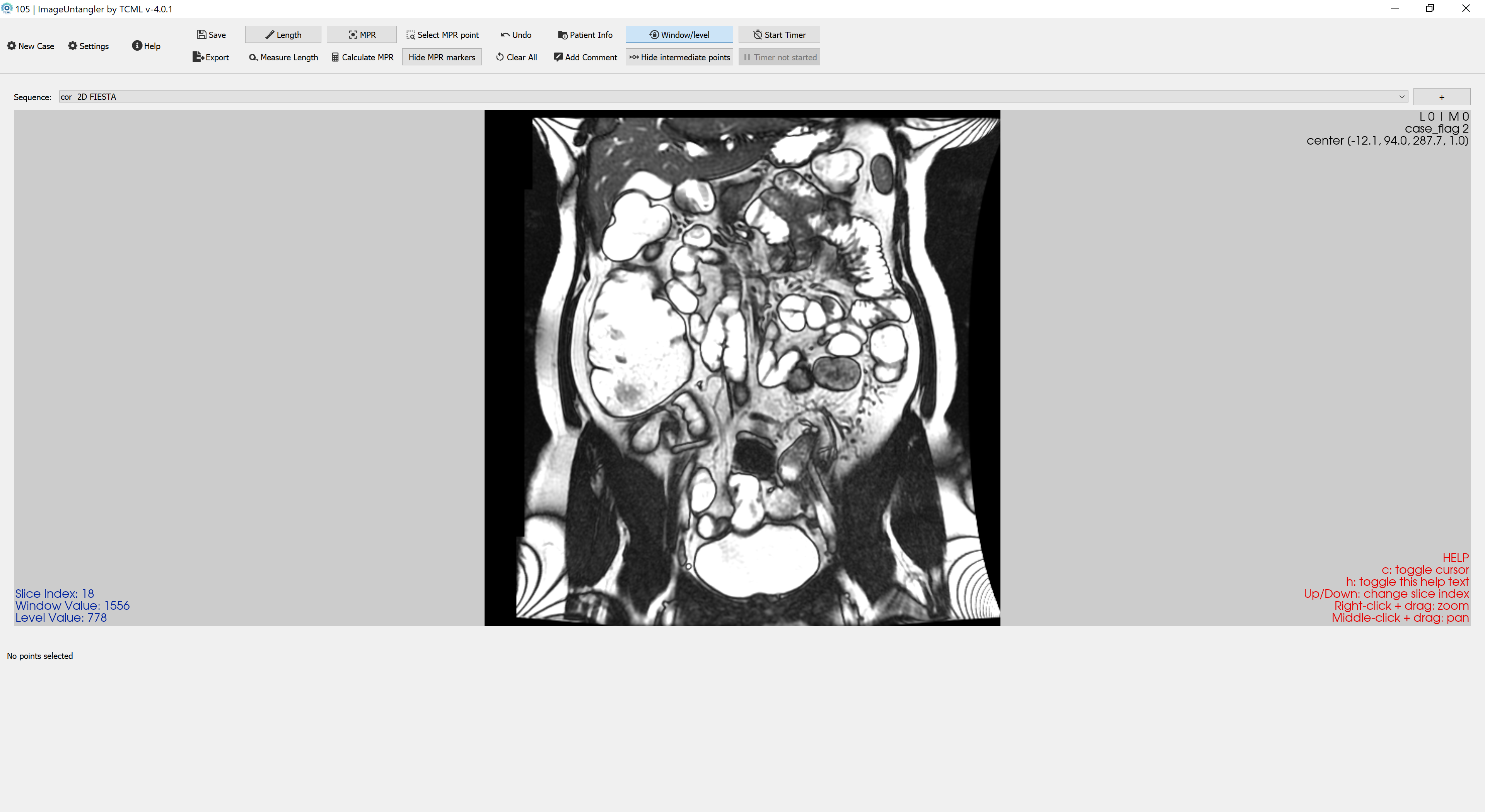Click the paused 'Timer not started' indicator
The image size is (1485, 812).
[x=779, y=57]
